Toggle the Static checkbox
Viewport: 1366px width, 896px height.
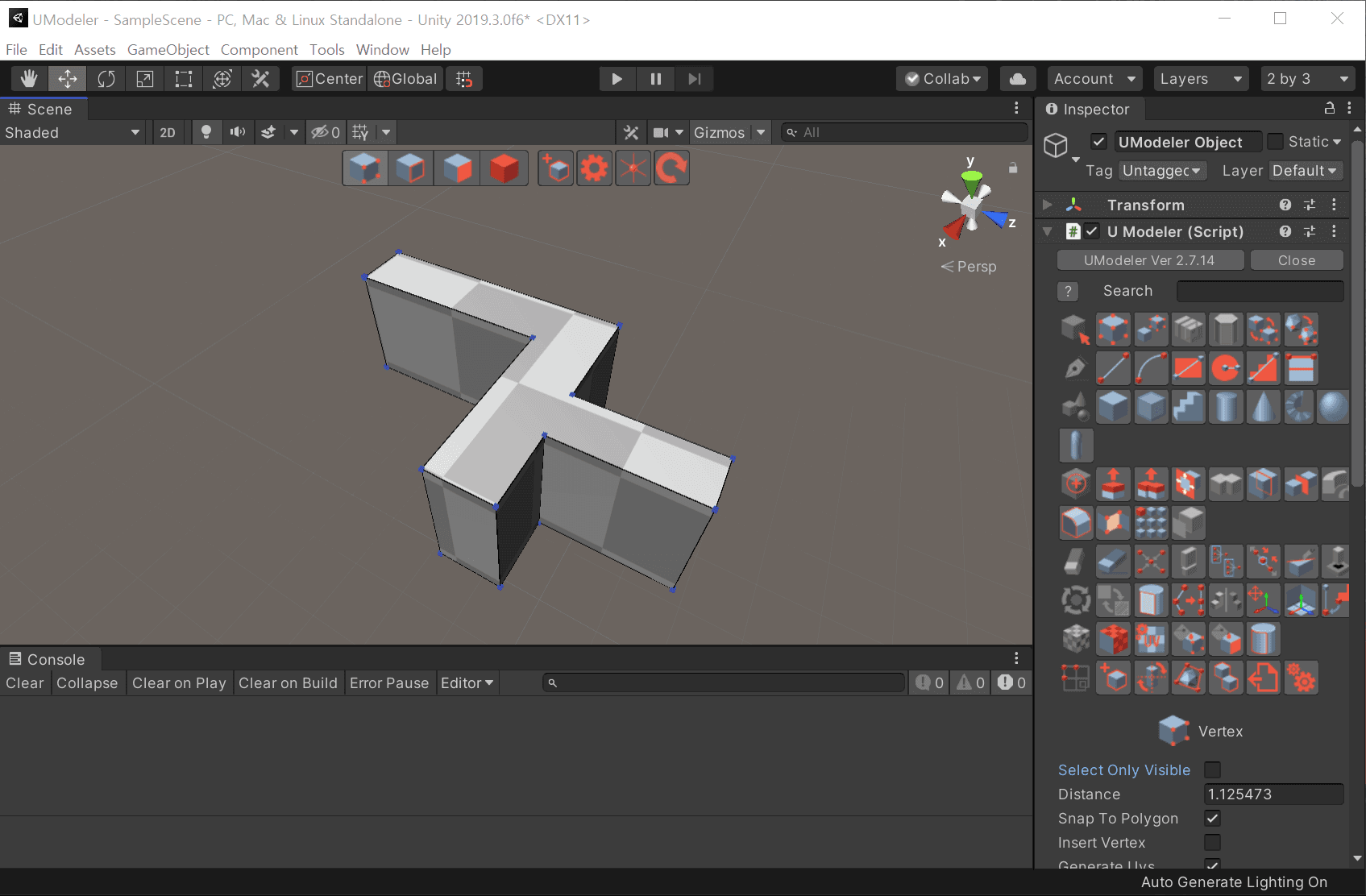tap(1275, 142)
